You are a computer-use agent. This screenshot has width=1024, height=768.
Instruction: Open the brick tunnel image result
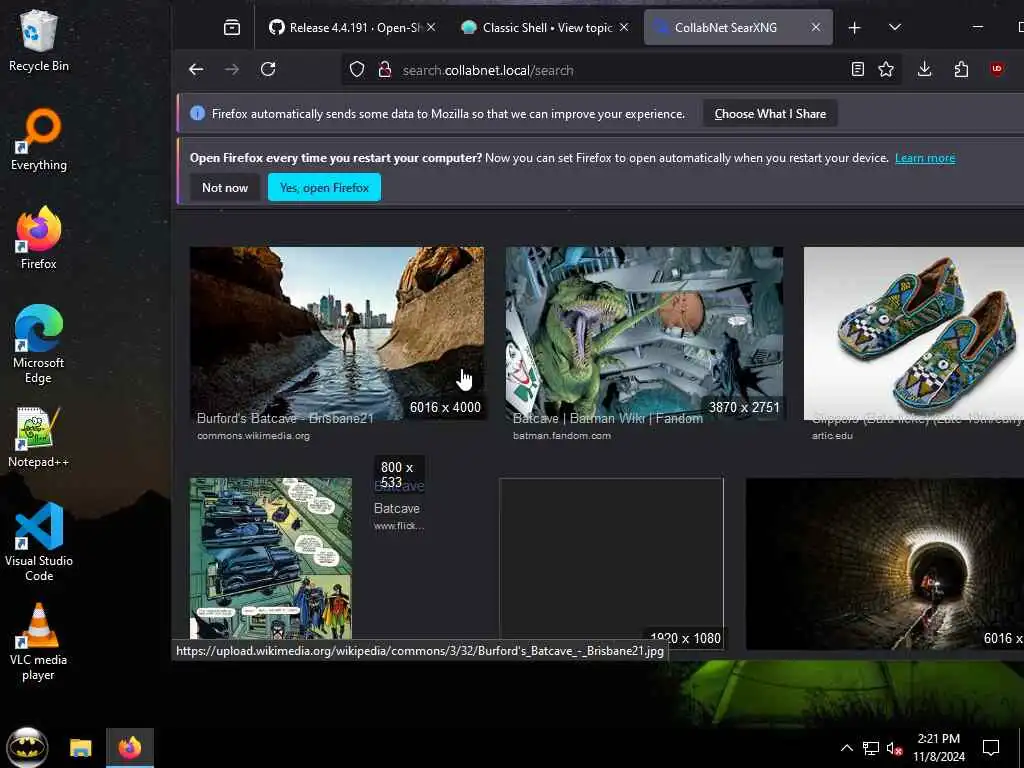click(885, 564)
